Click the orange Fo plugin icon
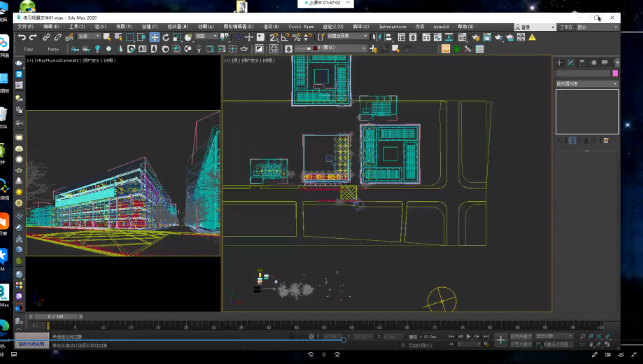The height and width of the screenshot is (364, 643). click(445, 49)
